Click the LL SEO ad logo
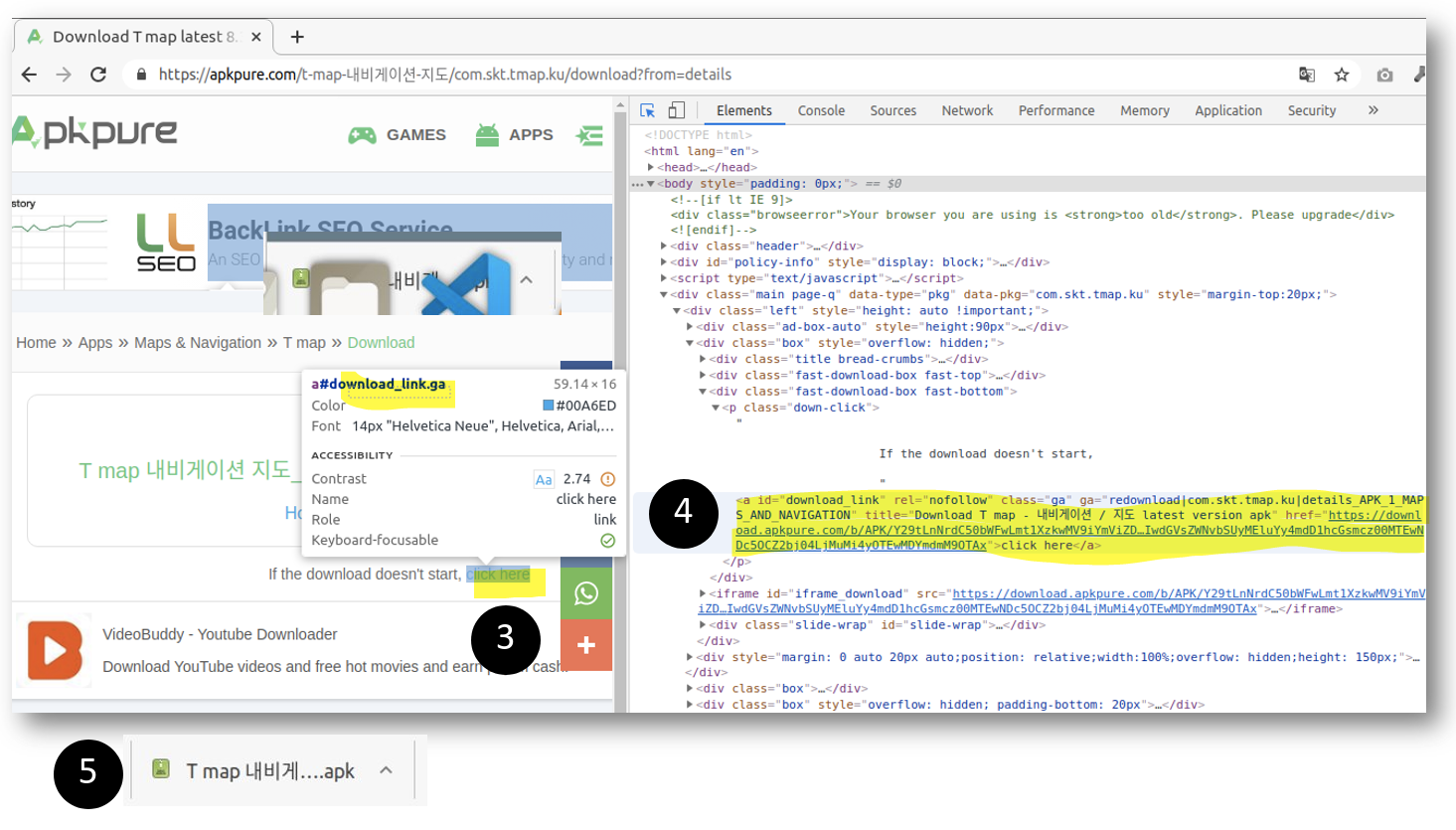1456x830 pixels. [166, 244]
